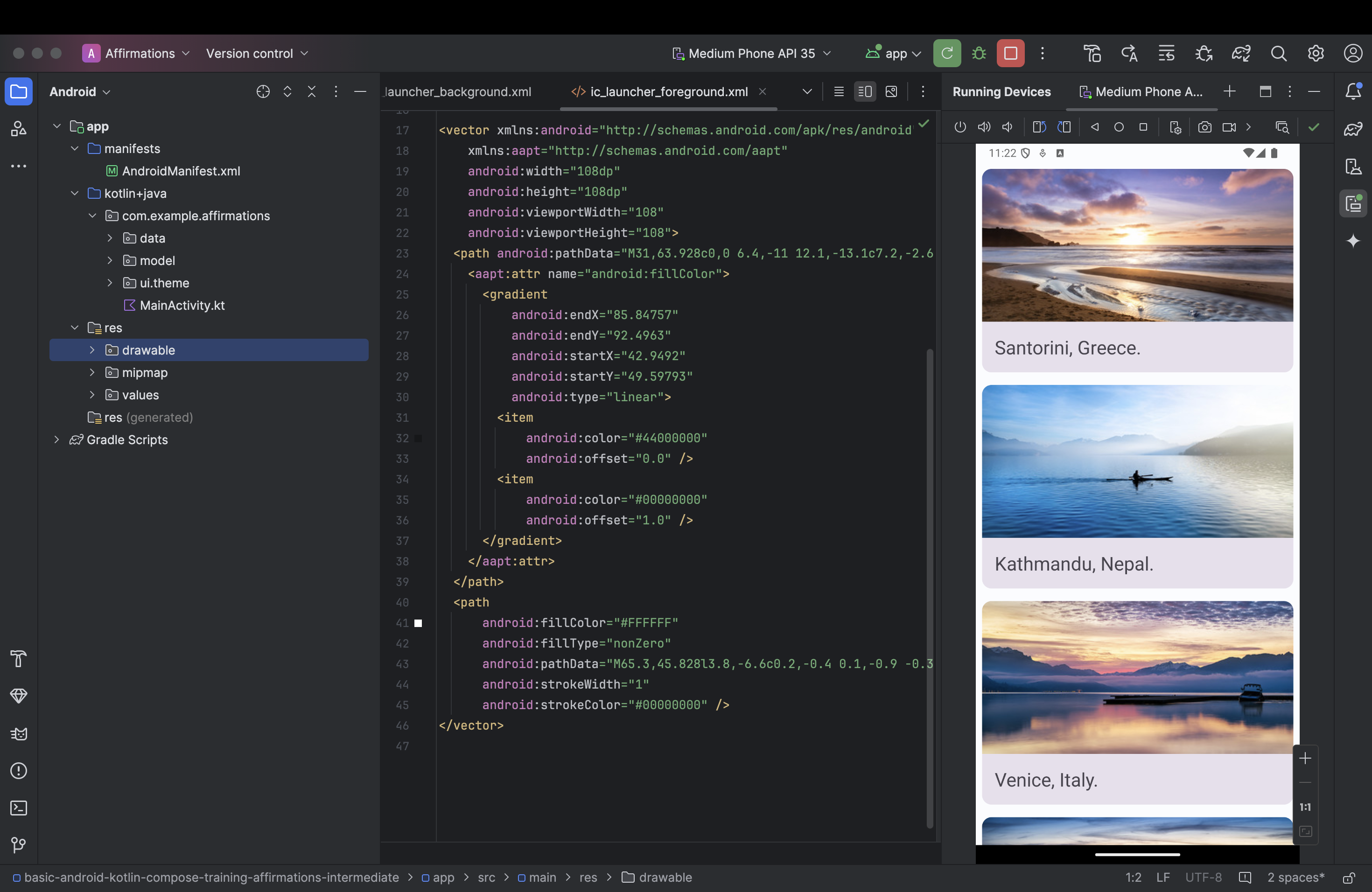Switch editor to Code-only view
The height and width of the screenshot is (892, 1372).
[x=839, y=91]
